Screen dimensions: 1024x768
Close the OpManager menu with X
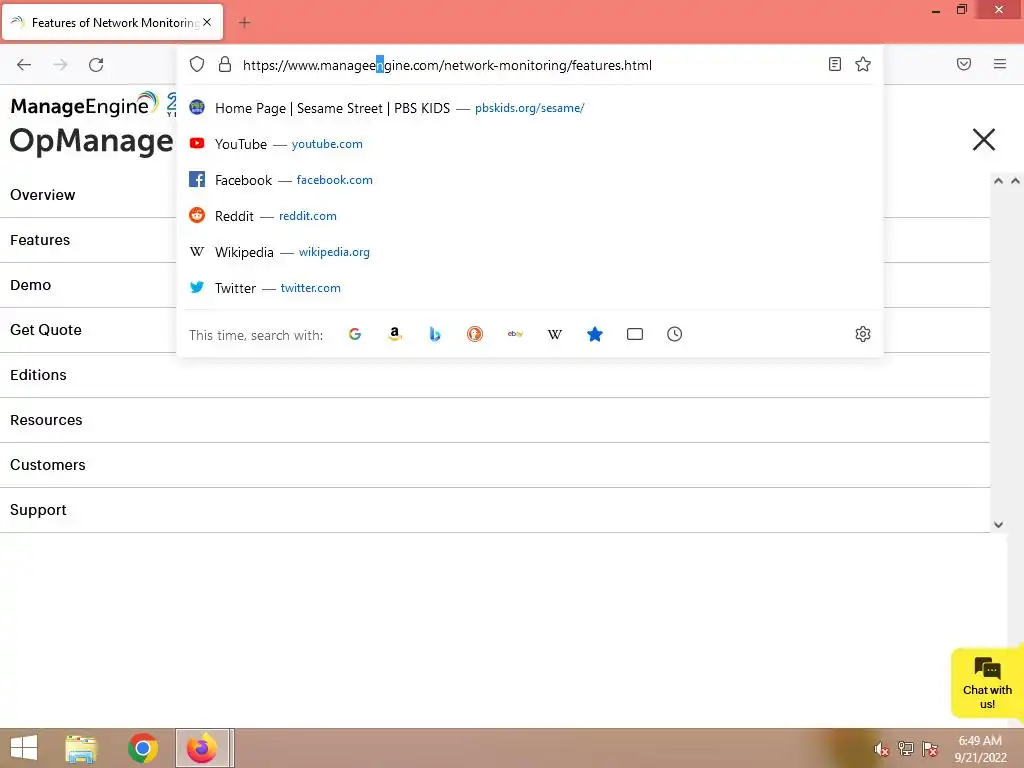(x=984, y=140)
